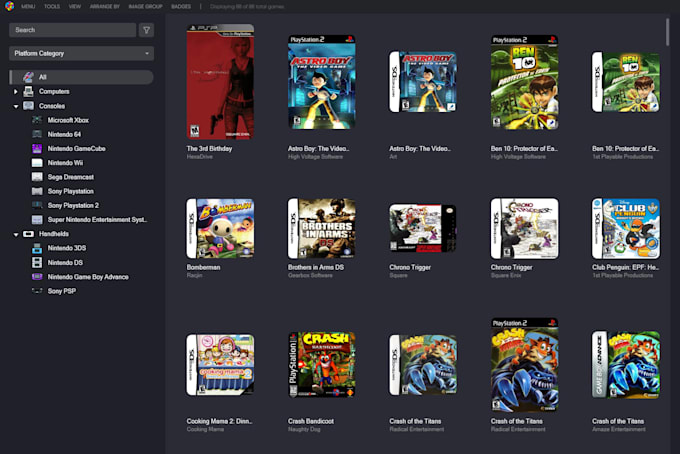Click the Nintendo DS icon
The width and height of the screenshot is (680, 454).
[x=37, y=263]
